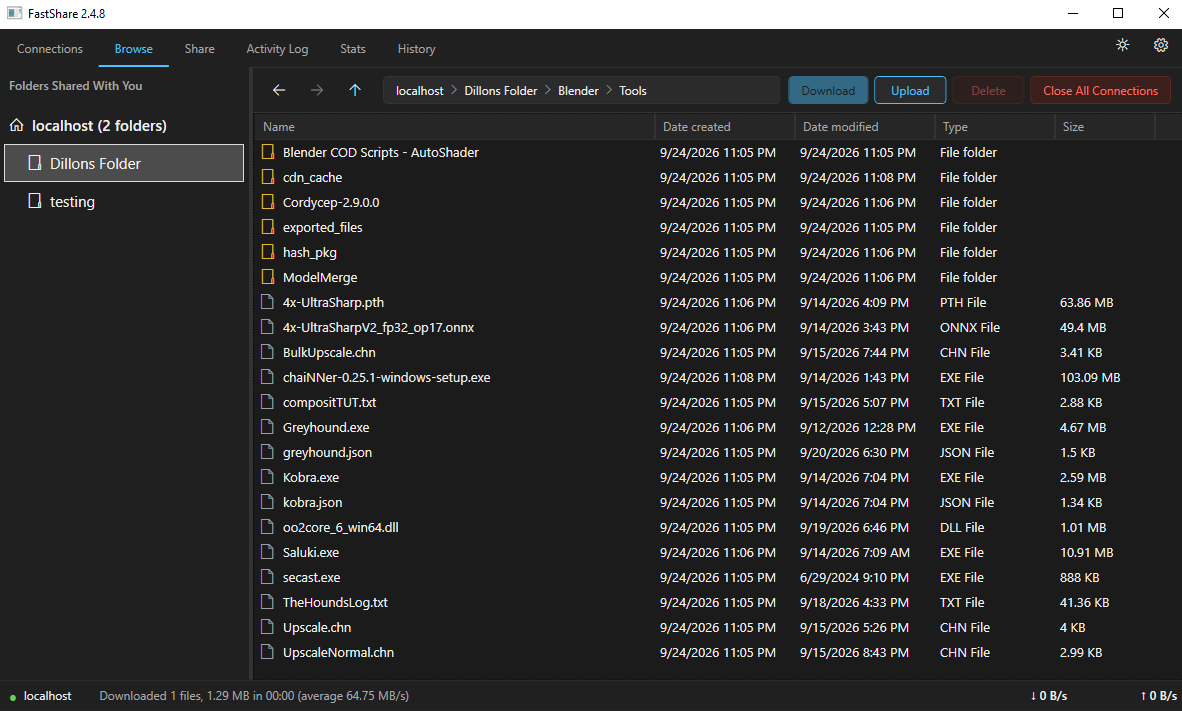The image size is (1182, 711).
Task: Click the 103.09 MB size cell
Action: [x=1090, y=377]
